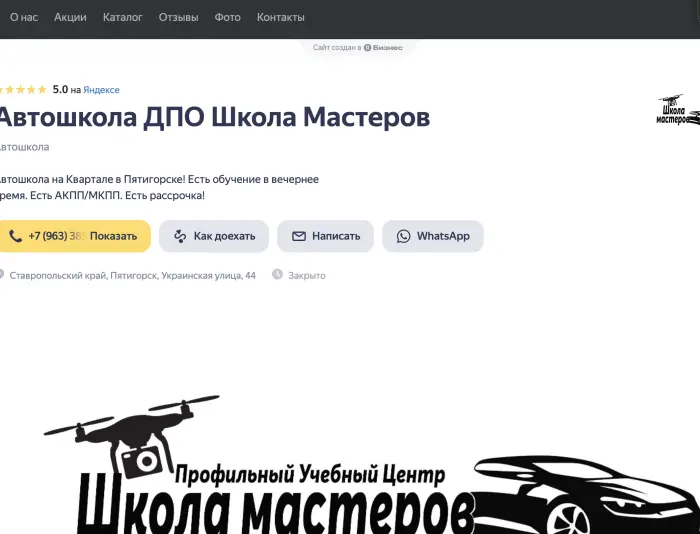Open the Яндексе rating link
This screenshot has width=700, height=534.
click(x=101, y=90)
